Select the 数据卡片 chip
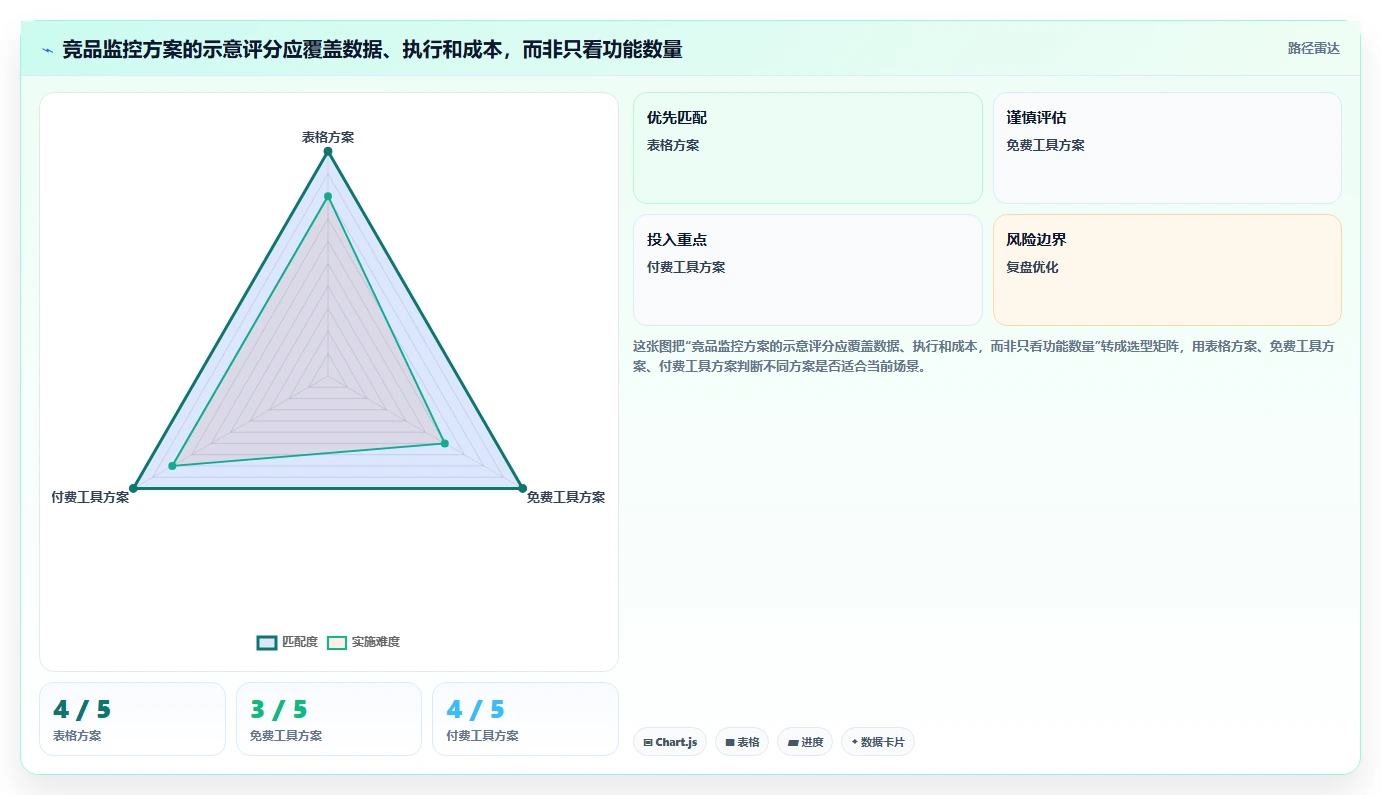 coord(878,742)
